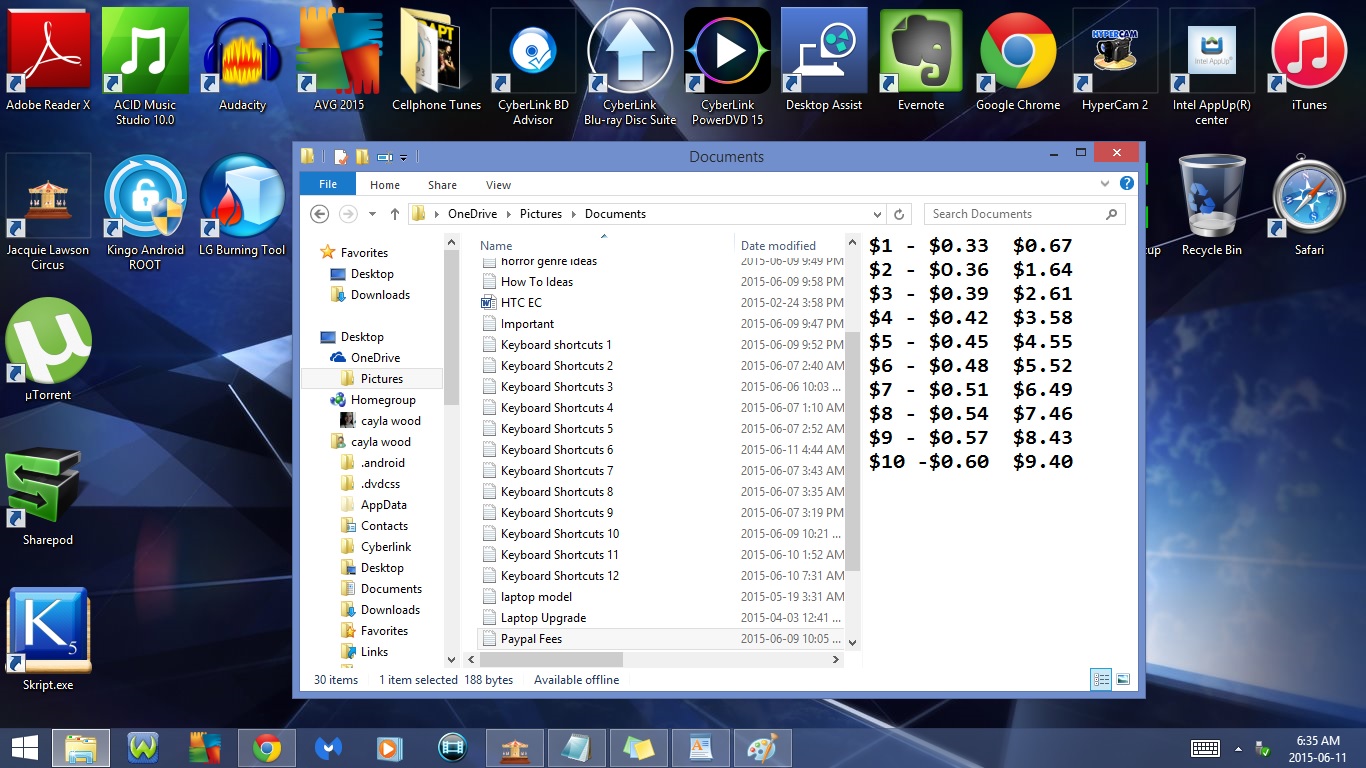Image resolution: width=1366 pixels, height=768 pixels.
Task: Go up one folder level arrow
Action: coord(395,214)
